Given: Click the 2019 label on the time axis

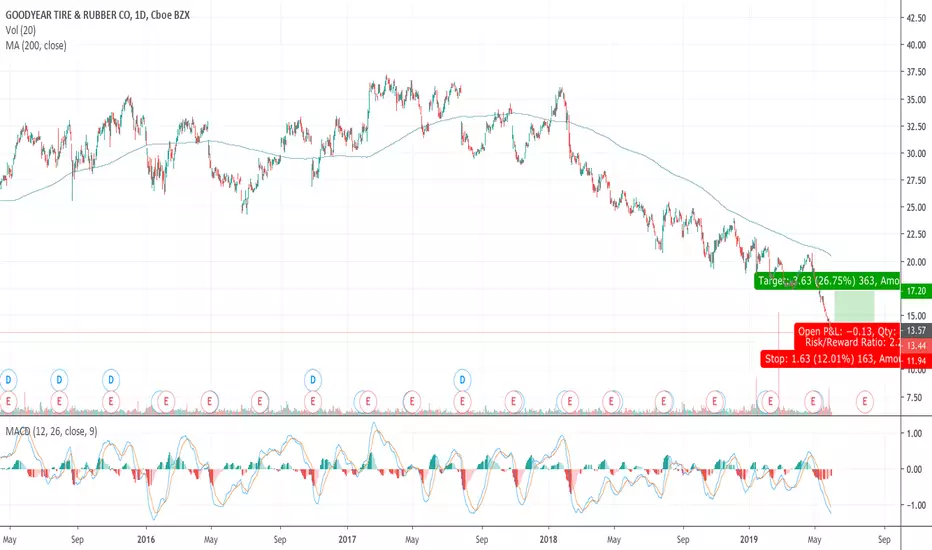Looking at the screenshot, I should 749,539.
